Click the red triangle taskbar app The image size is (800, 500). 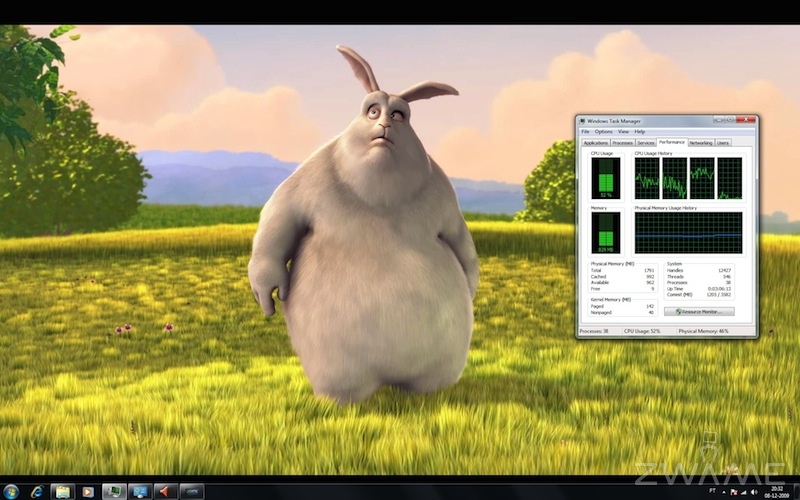point(166,492)
